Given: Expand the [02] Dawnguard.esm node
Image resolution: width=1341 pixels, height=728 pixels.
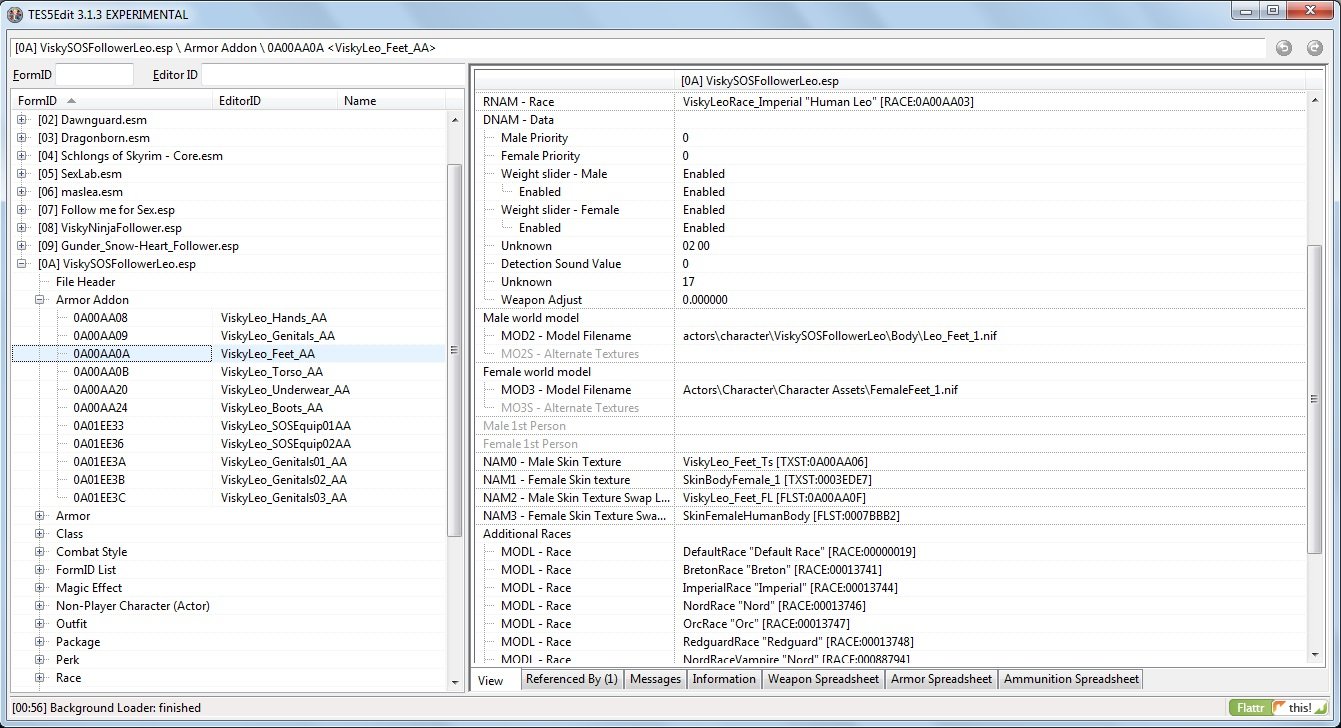Looking at the screenshot, I should click(21, 120).
